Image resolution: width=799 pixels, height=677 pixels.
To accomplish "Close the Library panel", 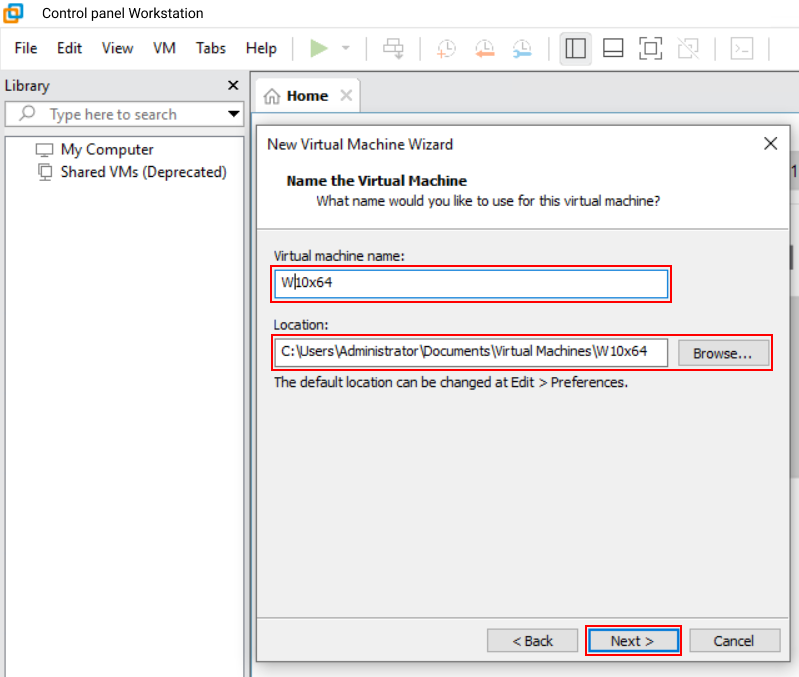I will pyautogui.click(x=233, y=86).
